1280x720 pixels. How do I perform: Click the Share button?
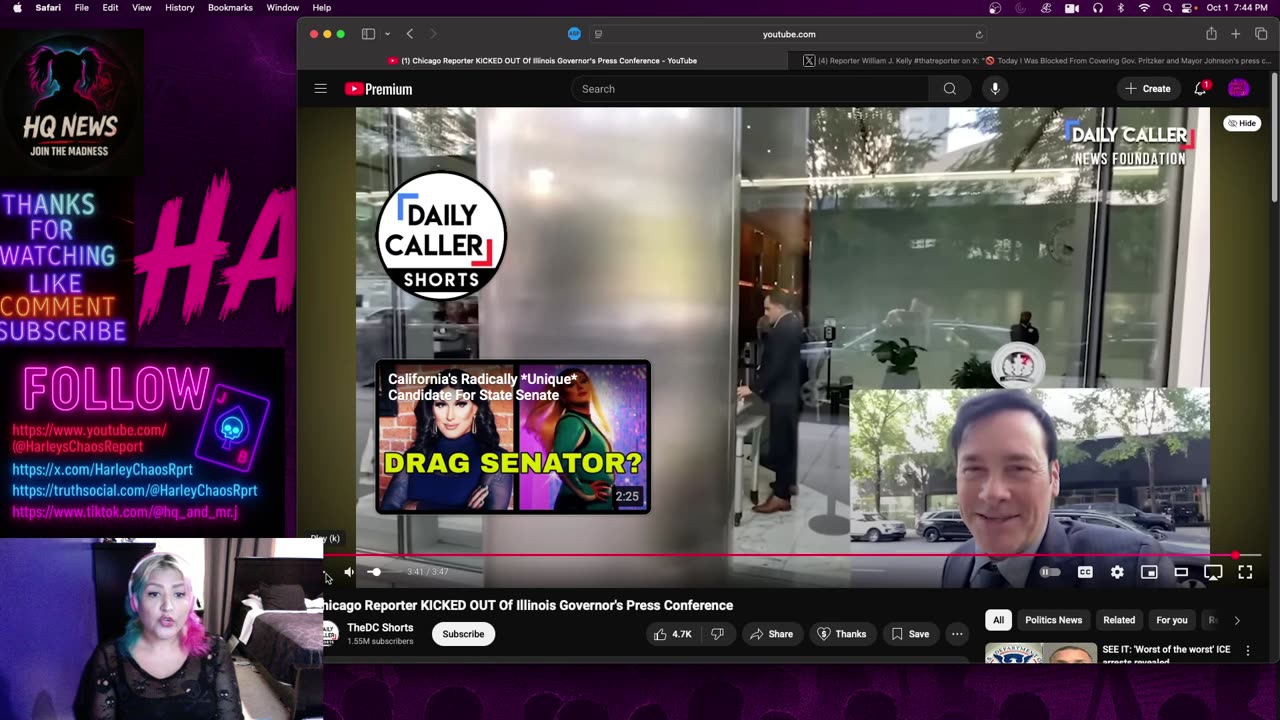click(x=771, y=634)
